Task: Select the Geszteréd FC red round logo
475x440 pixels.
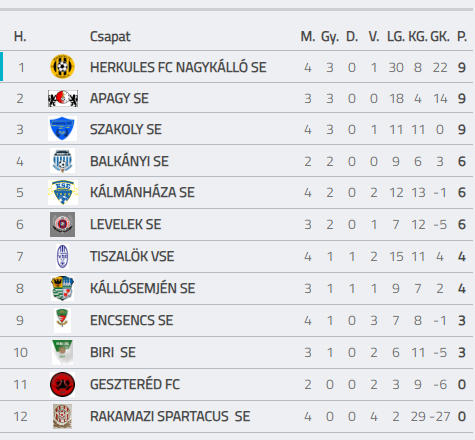Action: tap(62, 384)
